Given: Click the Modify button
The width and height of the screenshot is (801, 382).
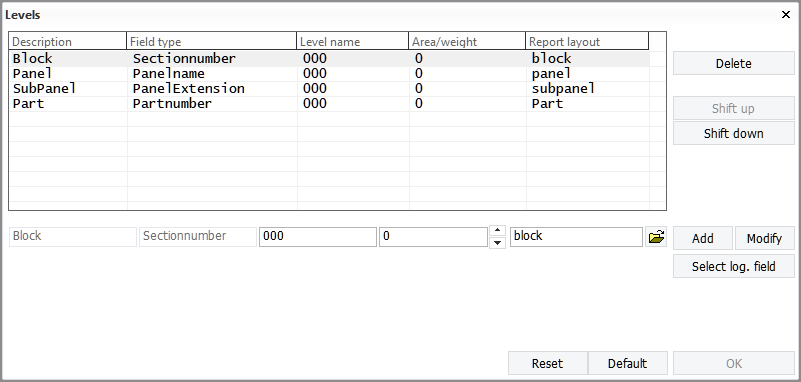Looking at the screenshot, I should click(764, 238).
